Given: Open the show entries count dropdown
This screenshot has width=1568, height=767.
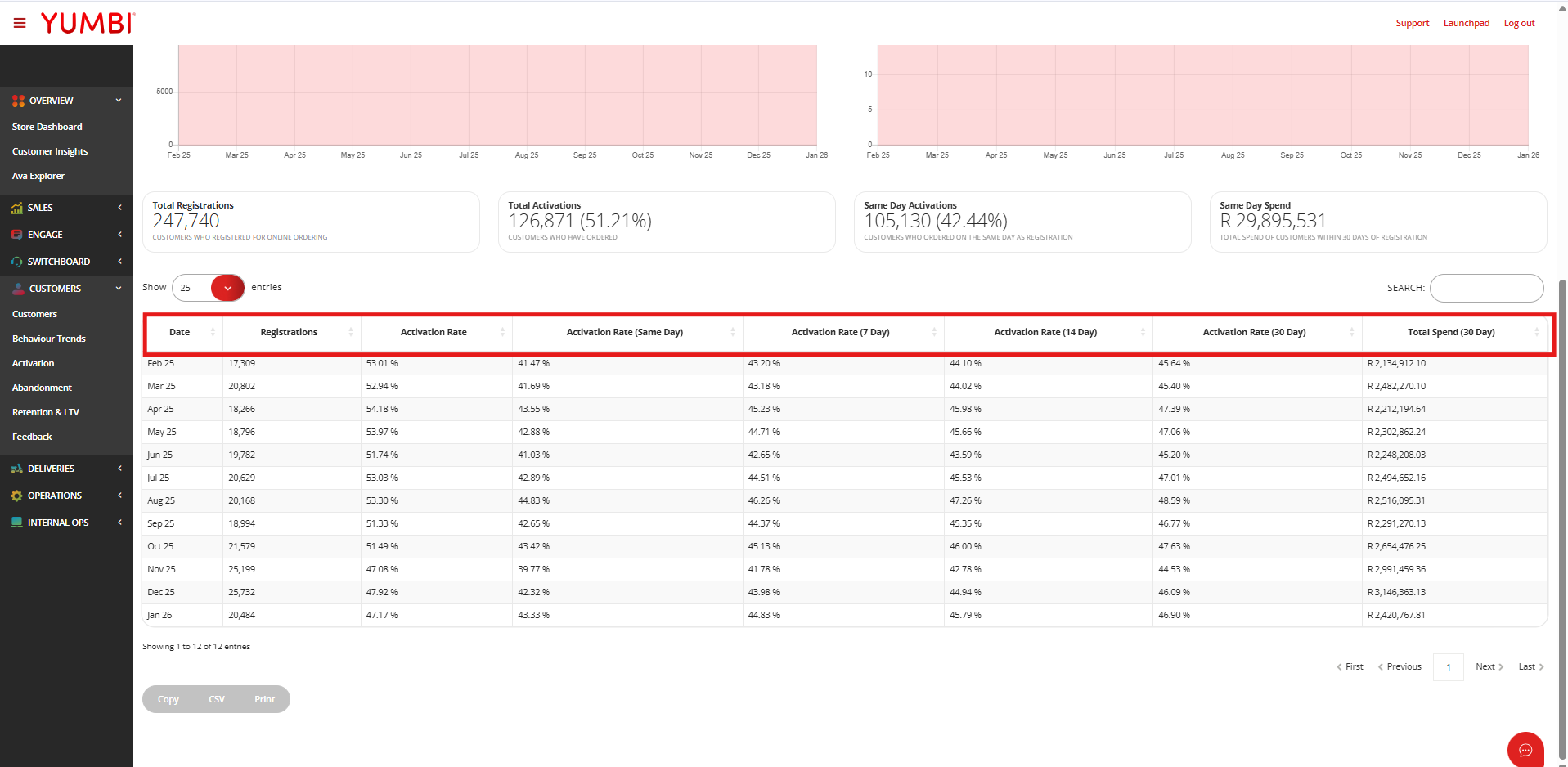Looking at the screenshot, I should 227,288.
